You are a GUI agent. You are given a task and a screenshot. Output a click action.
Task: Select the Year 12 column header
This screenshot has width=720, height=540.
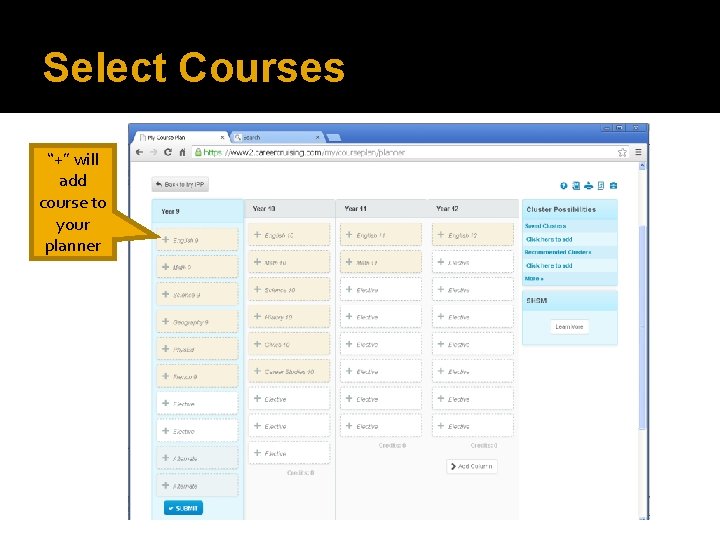[473, 208]
